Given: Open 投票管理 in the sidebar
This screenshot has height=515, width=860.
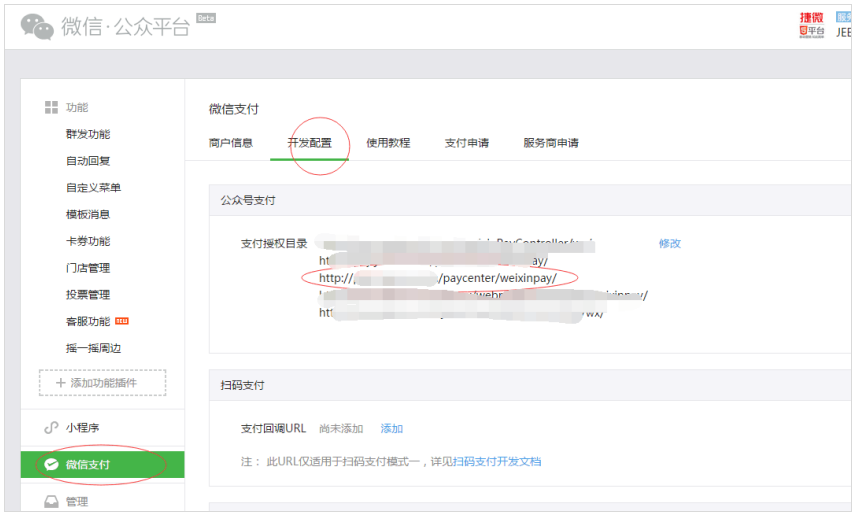Looking at the screenshot, I should (88, 295).
